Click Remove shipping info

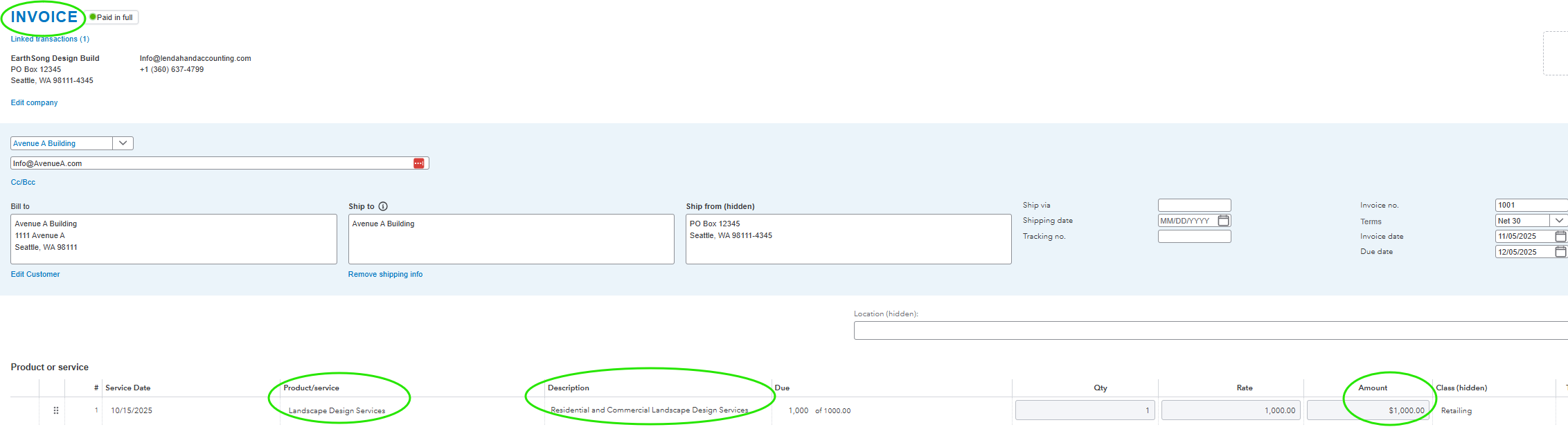(x=385, y=274)
